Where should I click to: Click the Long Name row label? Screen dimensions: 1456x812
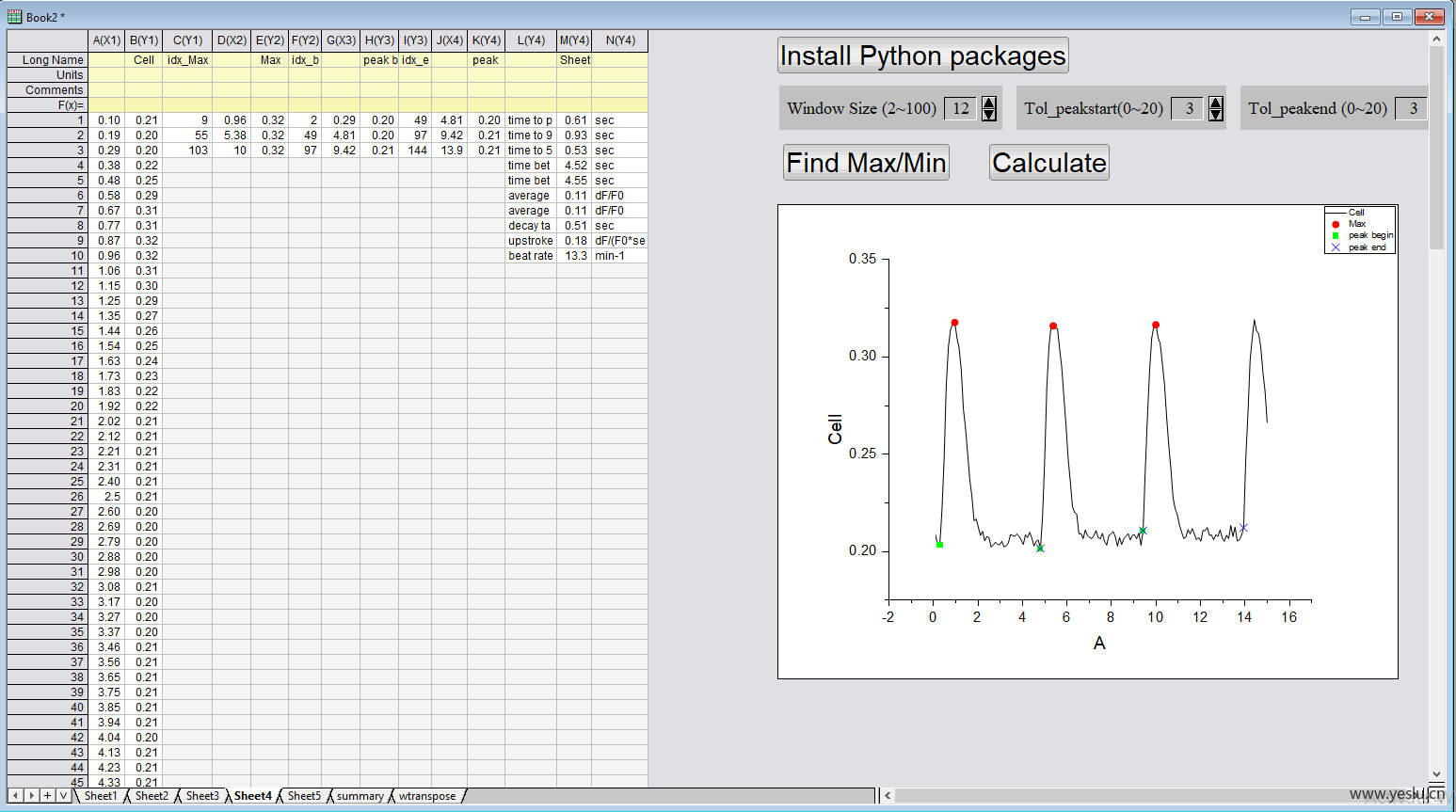point(48,60)
